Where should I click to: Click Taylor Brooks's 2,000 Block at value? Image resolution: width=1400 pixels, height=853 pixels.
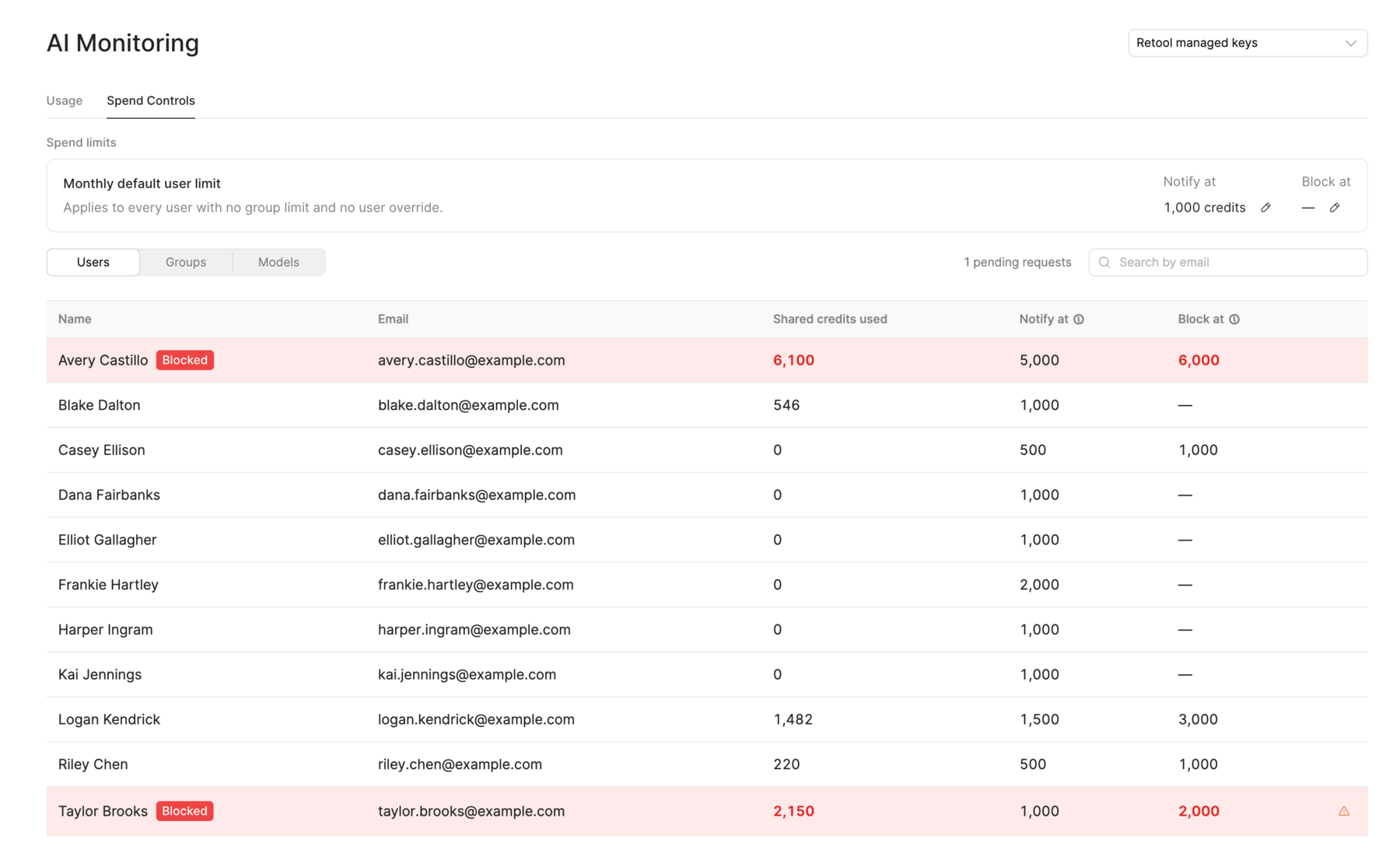(x=1199, y=811)
